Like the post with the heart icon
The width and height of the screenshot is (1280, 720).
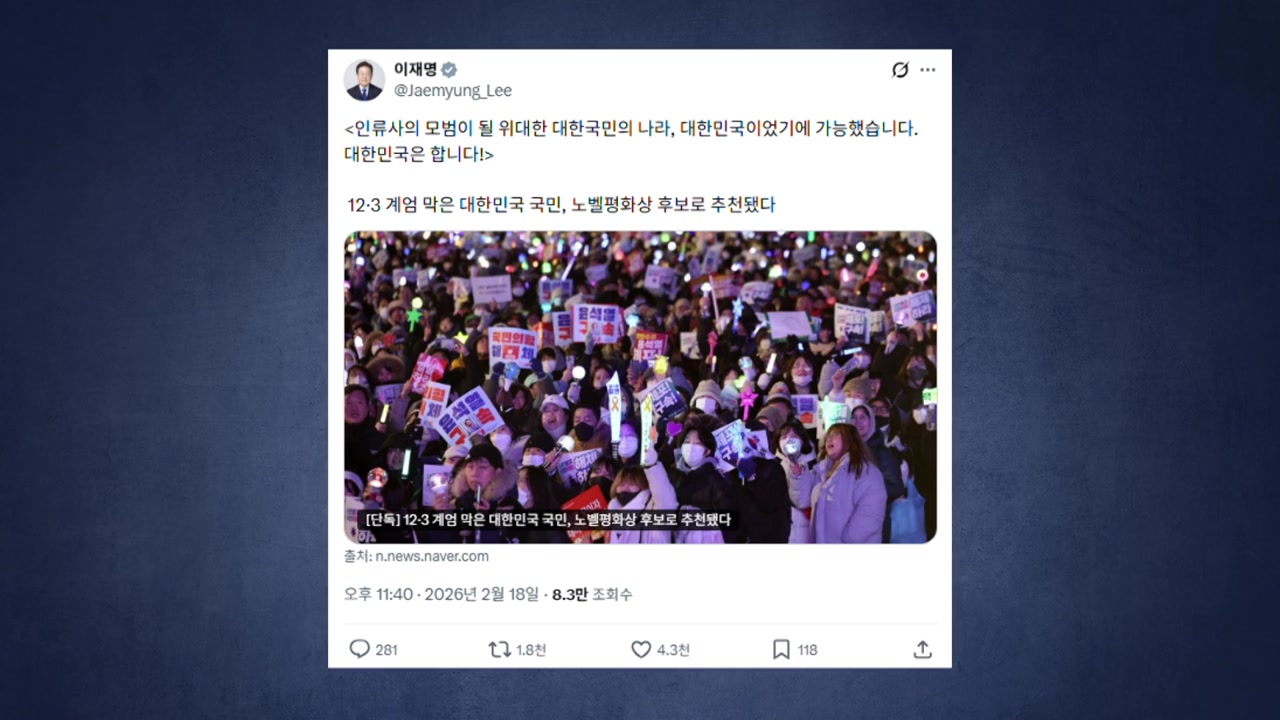tap(641, 649)
